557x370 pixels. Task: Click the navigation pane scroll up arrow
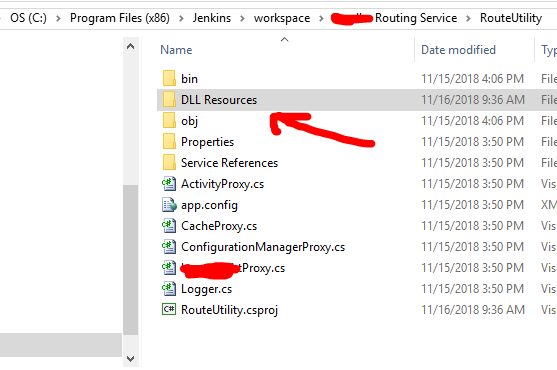click(130, 46)
